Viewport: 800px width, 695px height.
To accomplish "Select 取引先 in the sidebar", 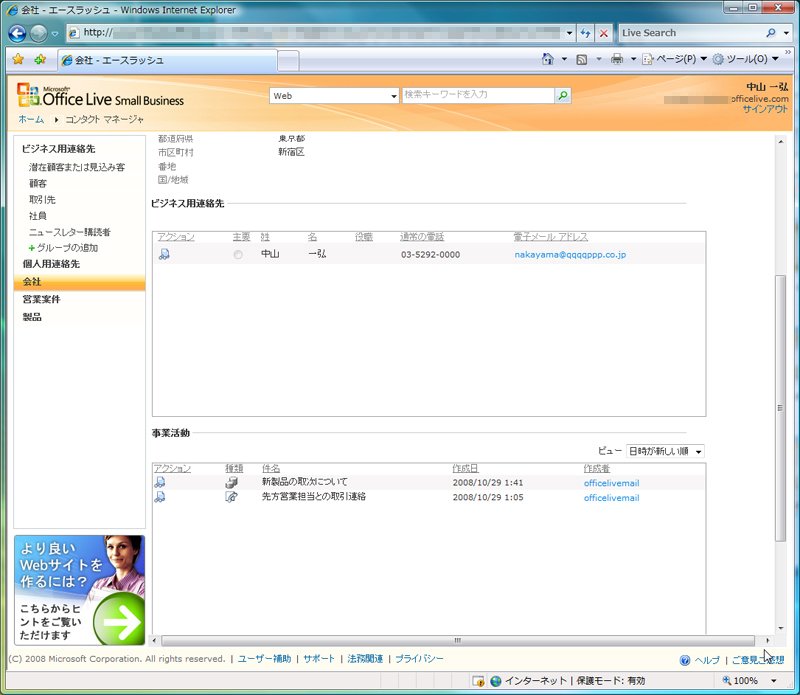I will pos(42,200).
